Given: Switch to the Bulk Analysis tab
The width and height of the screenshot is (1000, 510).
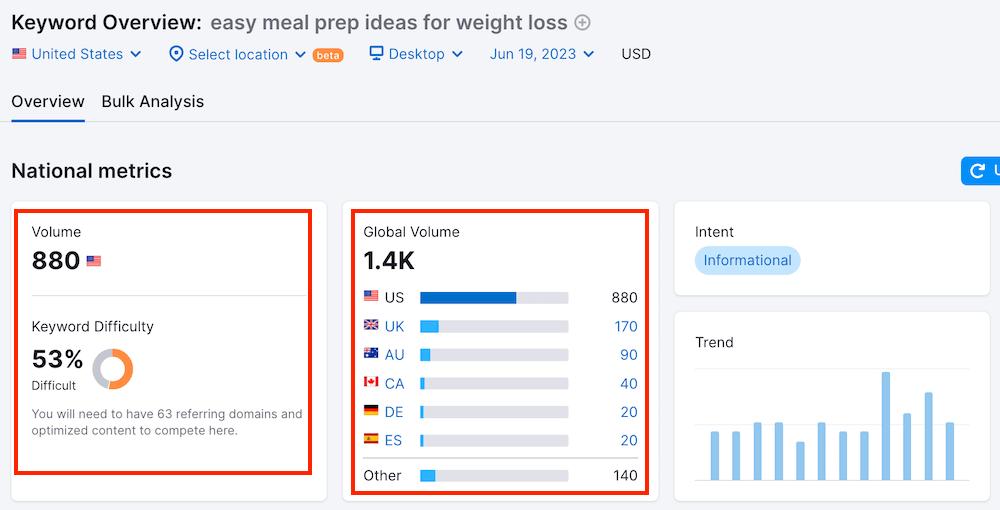Looking at the screenshot, I should click(x=153, y=101).
